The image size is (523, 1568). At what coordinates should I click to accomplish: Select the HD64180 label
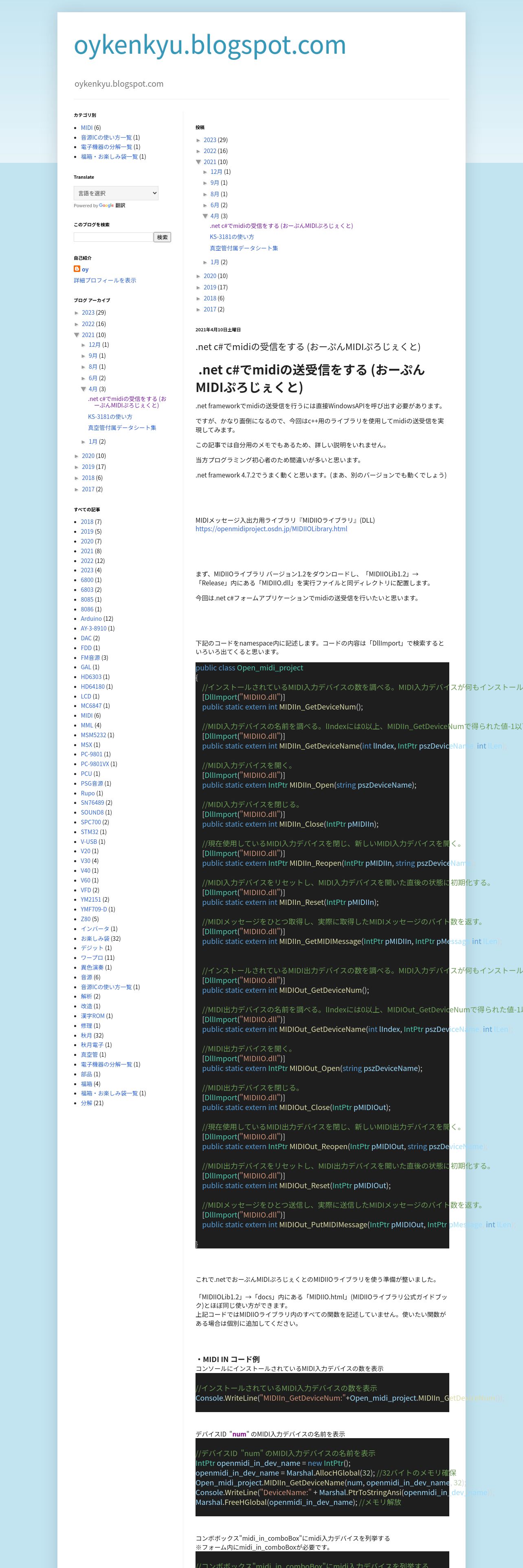tap(92, 687)
